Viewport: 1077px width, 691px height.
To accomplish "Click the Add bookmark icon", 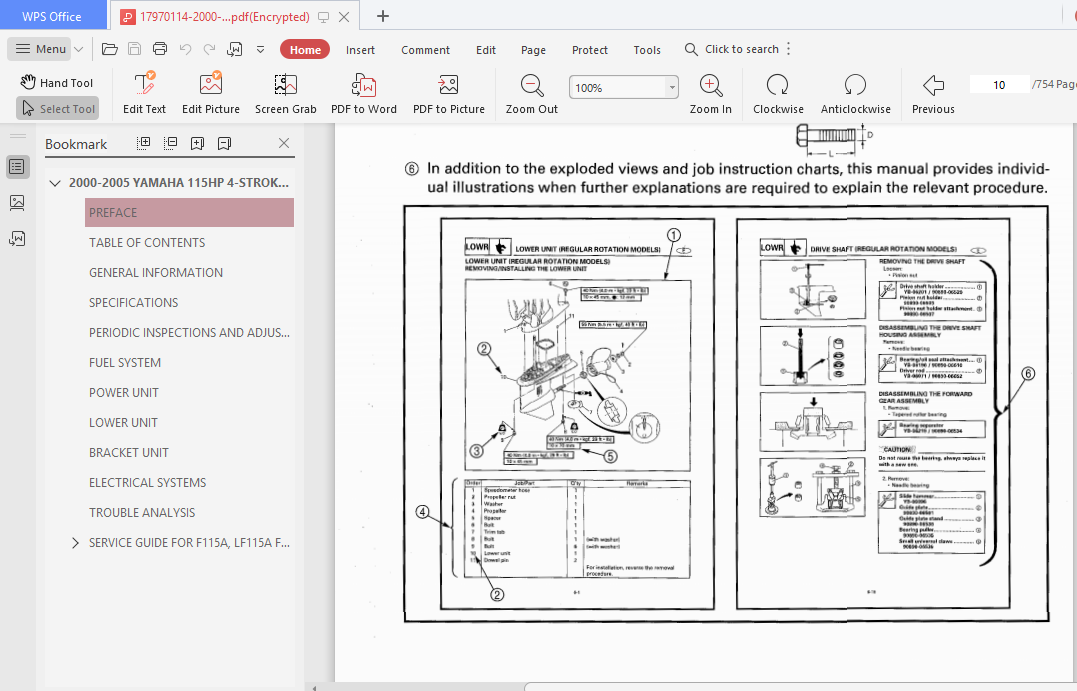I will point(198,143).
